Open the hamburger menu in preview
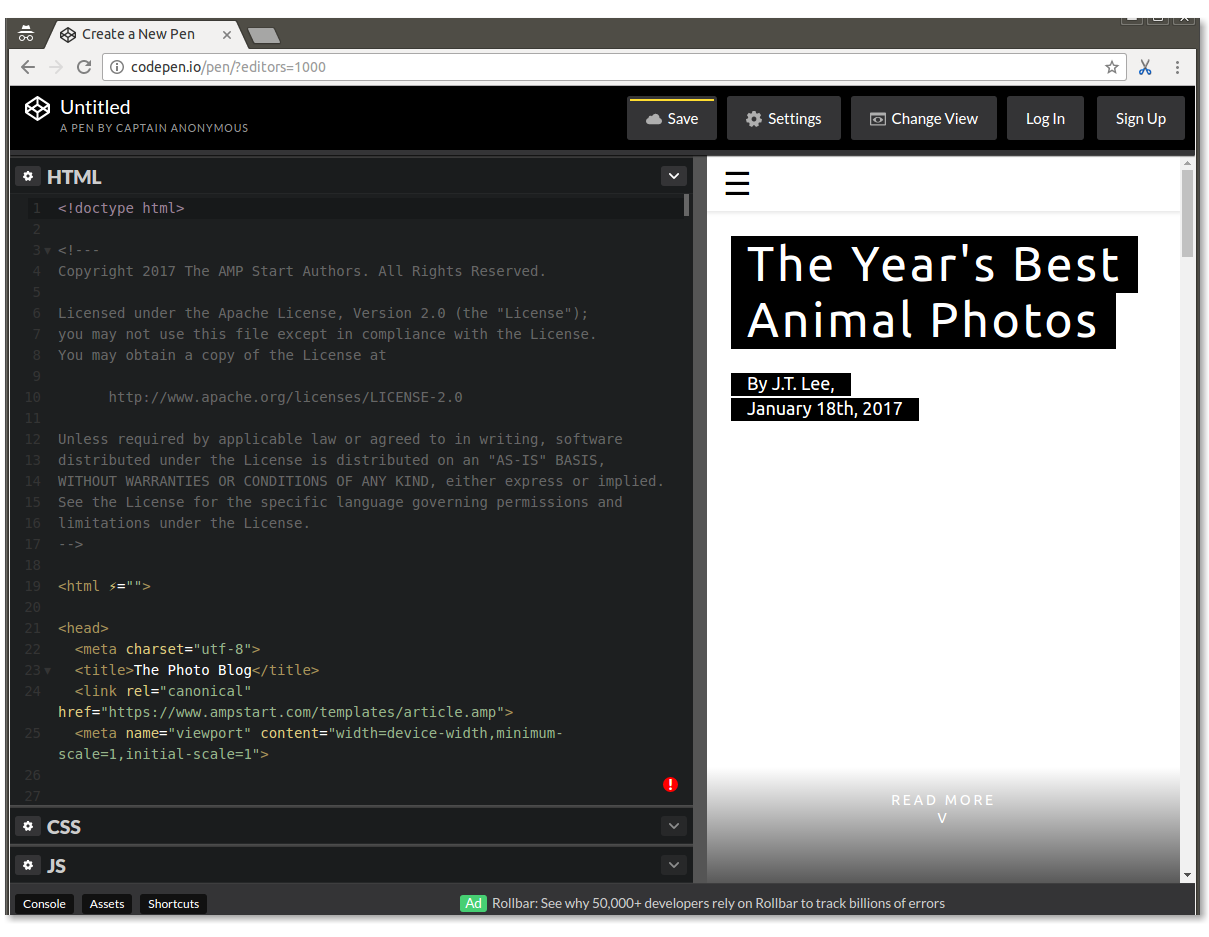The width and height of the screenshot is (1209, 937). 737,184
